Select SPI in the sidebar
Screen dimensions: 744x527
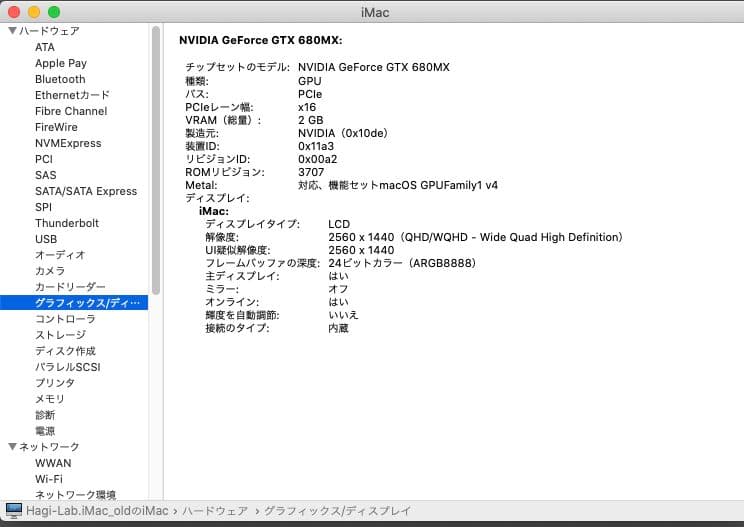[x=43, y=207]
